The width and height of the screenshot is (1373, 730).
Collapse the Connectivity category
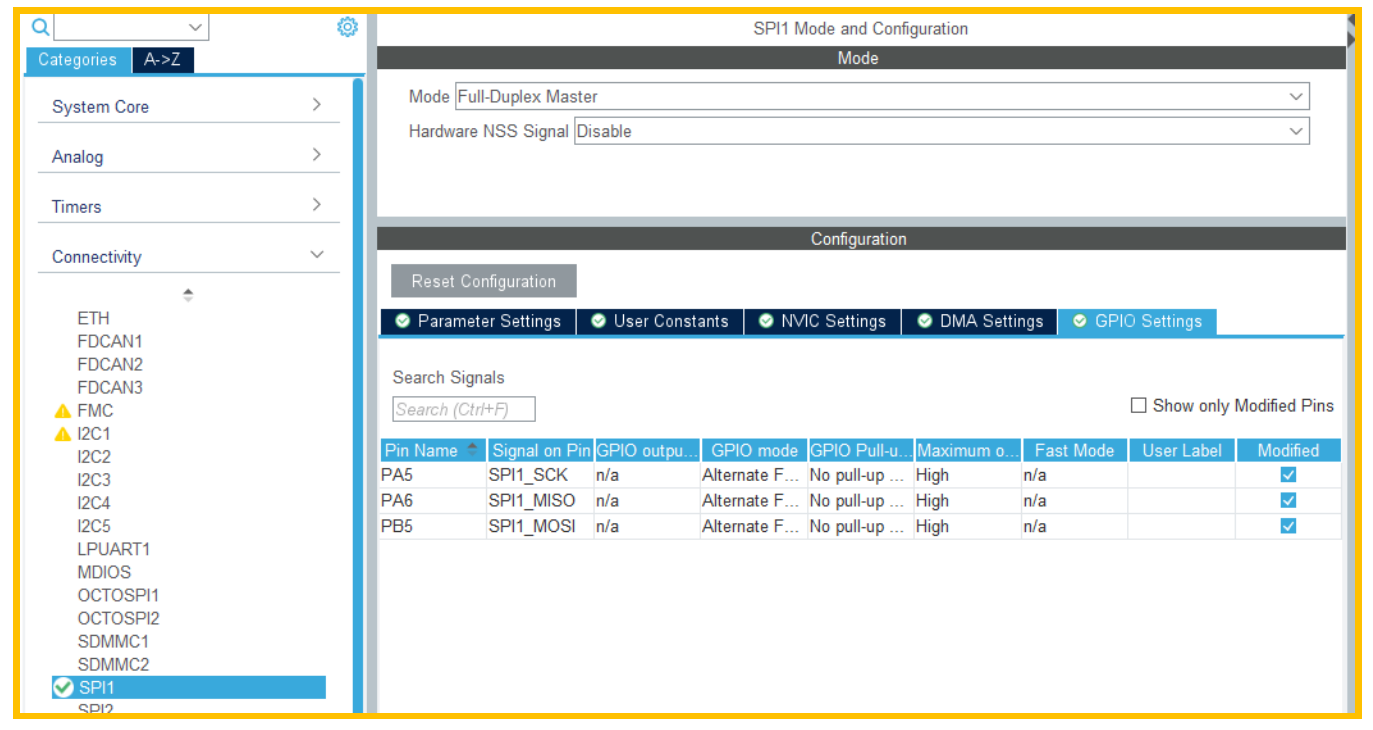pyautogui.click(x=188, y=256)
